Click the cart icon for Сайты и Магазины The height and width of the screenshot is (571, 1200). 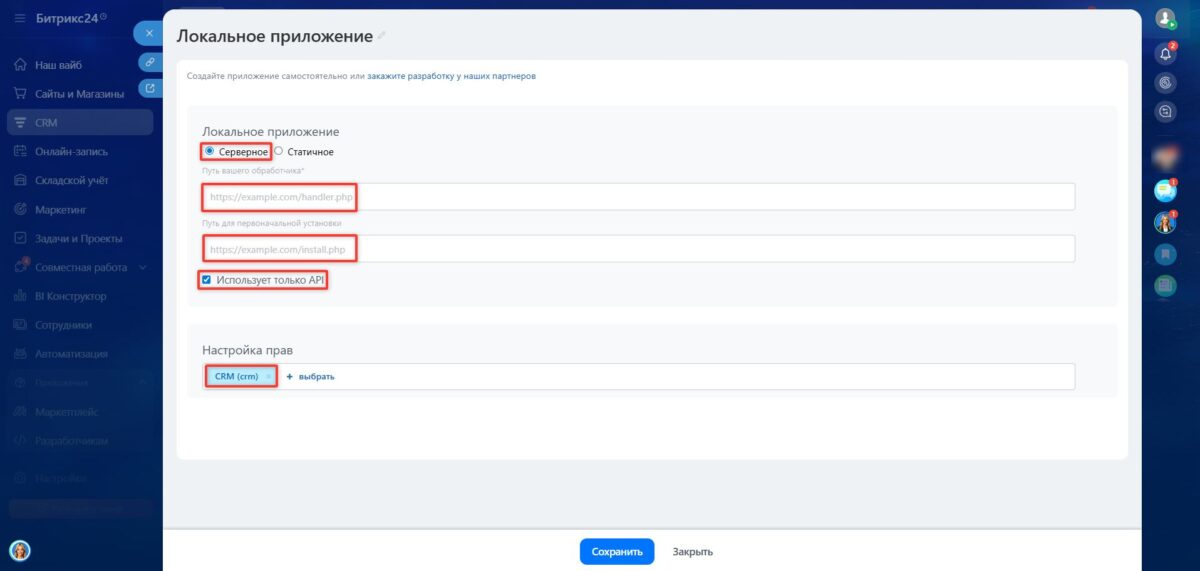(x=20, y=94)
